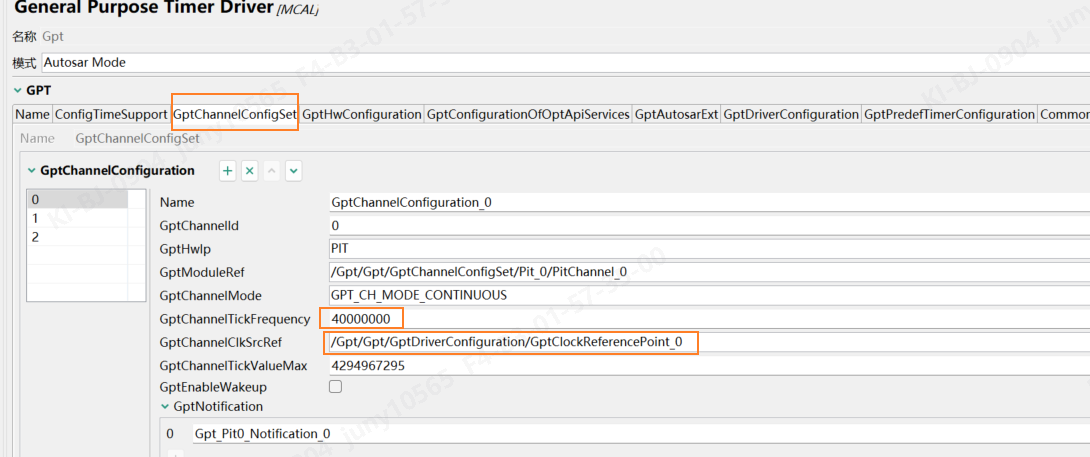1090x457 pixels.
Task: Select channel 1 in the channel list
Action: click(36, 218)
